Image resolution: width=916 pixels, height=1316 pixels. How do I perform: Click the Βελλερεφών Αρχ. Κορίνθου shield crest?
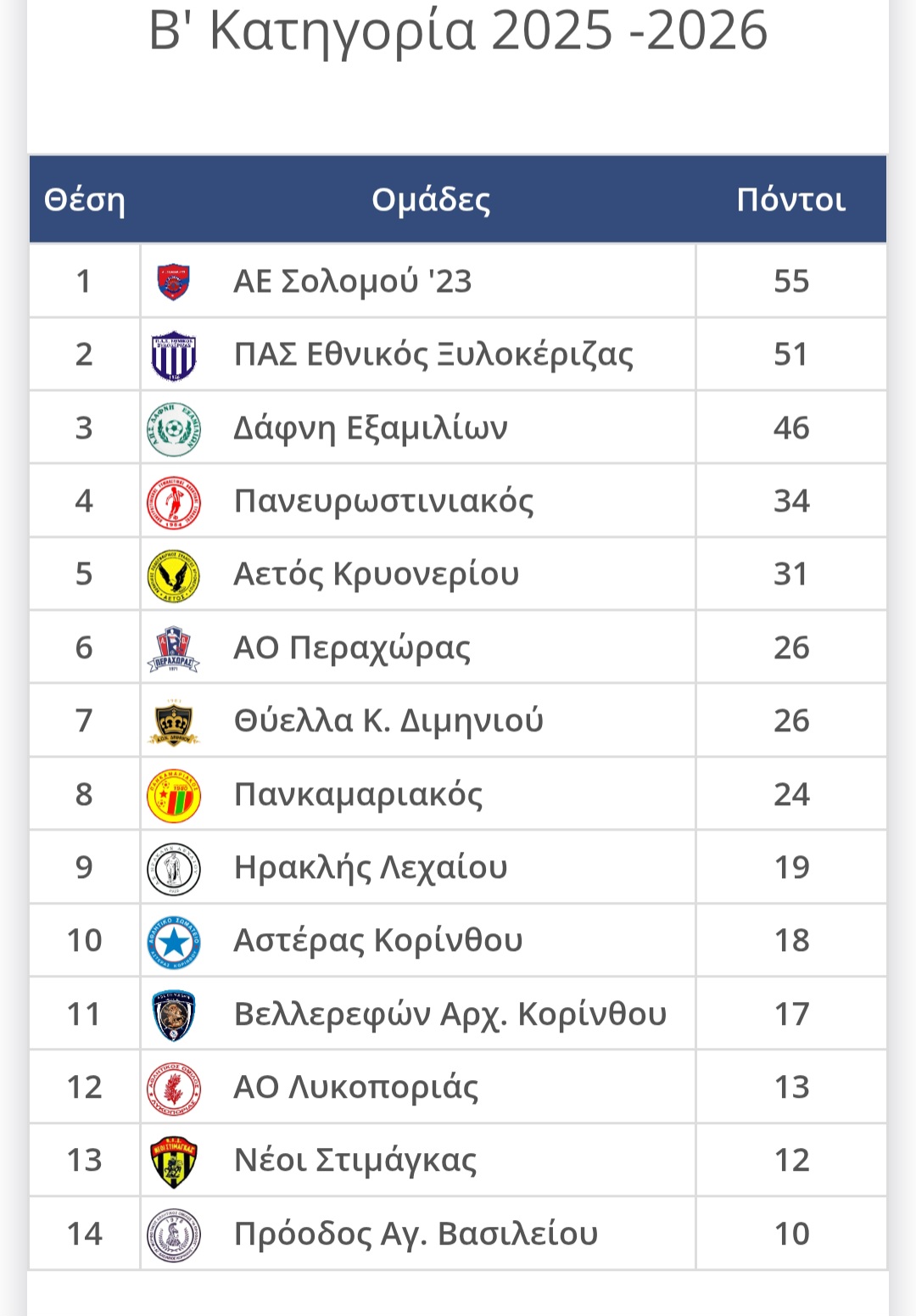coord(174,1015)
